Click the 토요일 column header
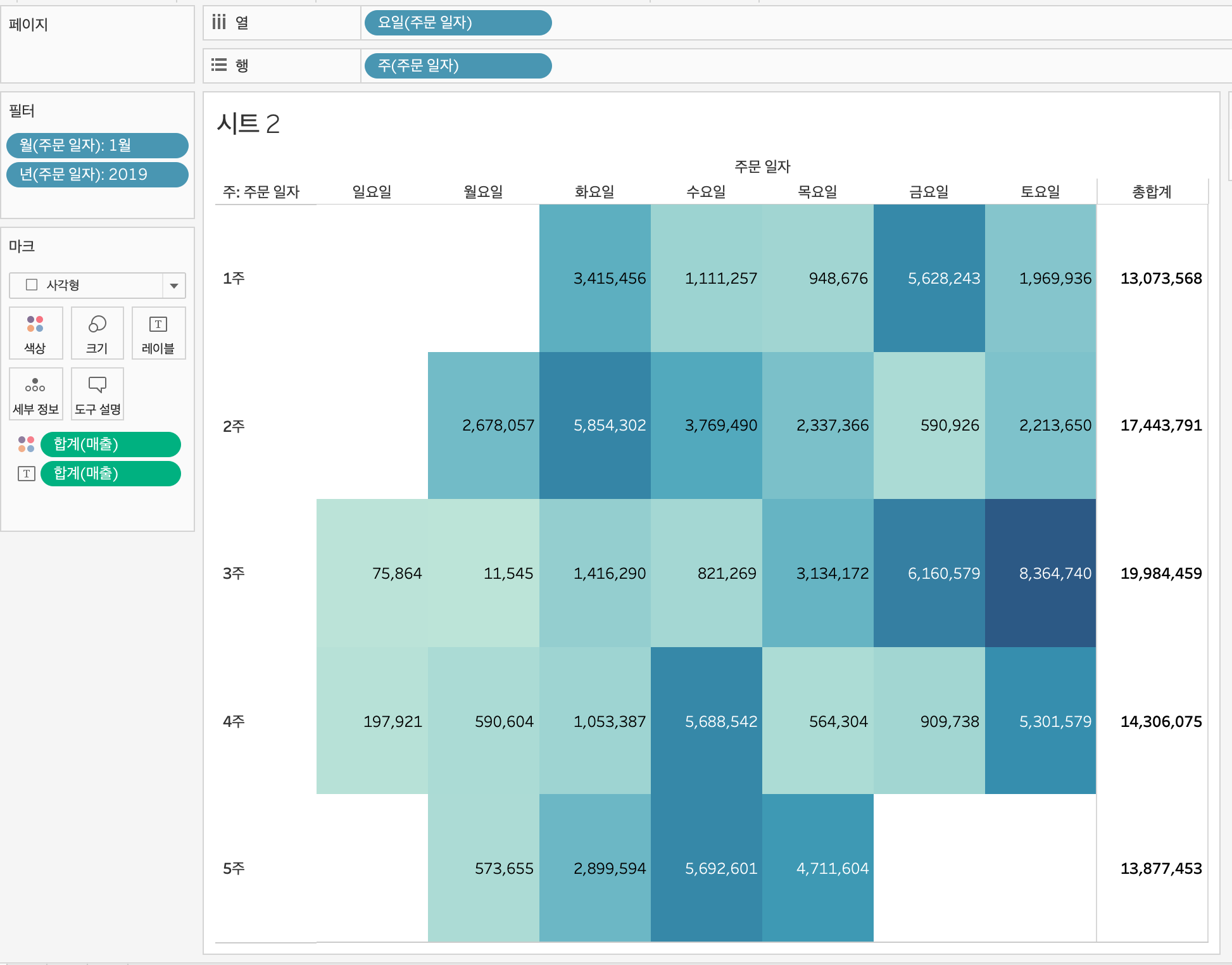This screenshot has height=965, width=1232. click(x=1040, y=191)
